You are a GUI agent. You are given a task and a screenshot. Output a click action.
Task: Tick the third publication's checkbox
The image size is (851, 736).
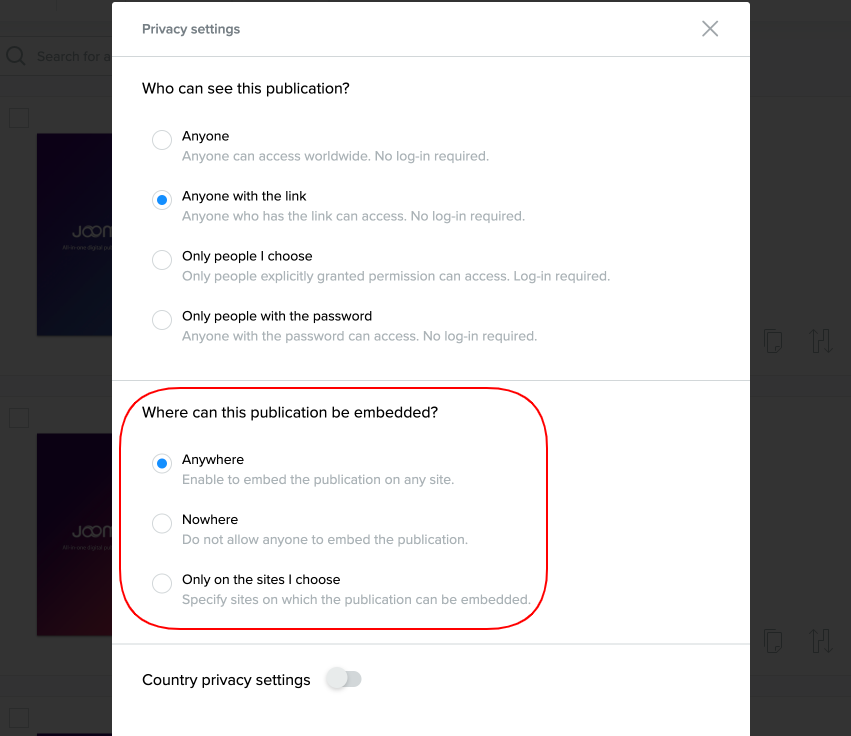(19, 718)
